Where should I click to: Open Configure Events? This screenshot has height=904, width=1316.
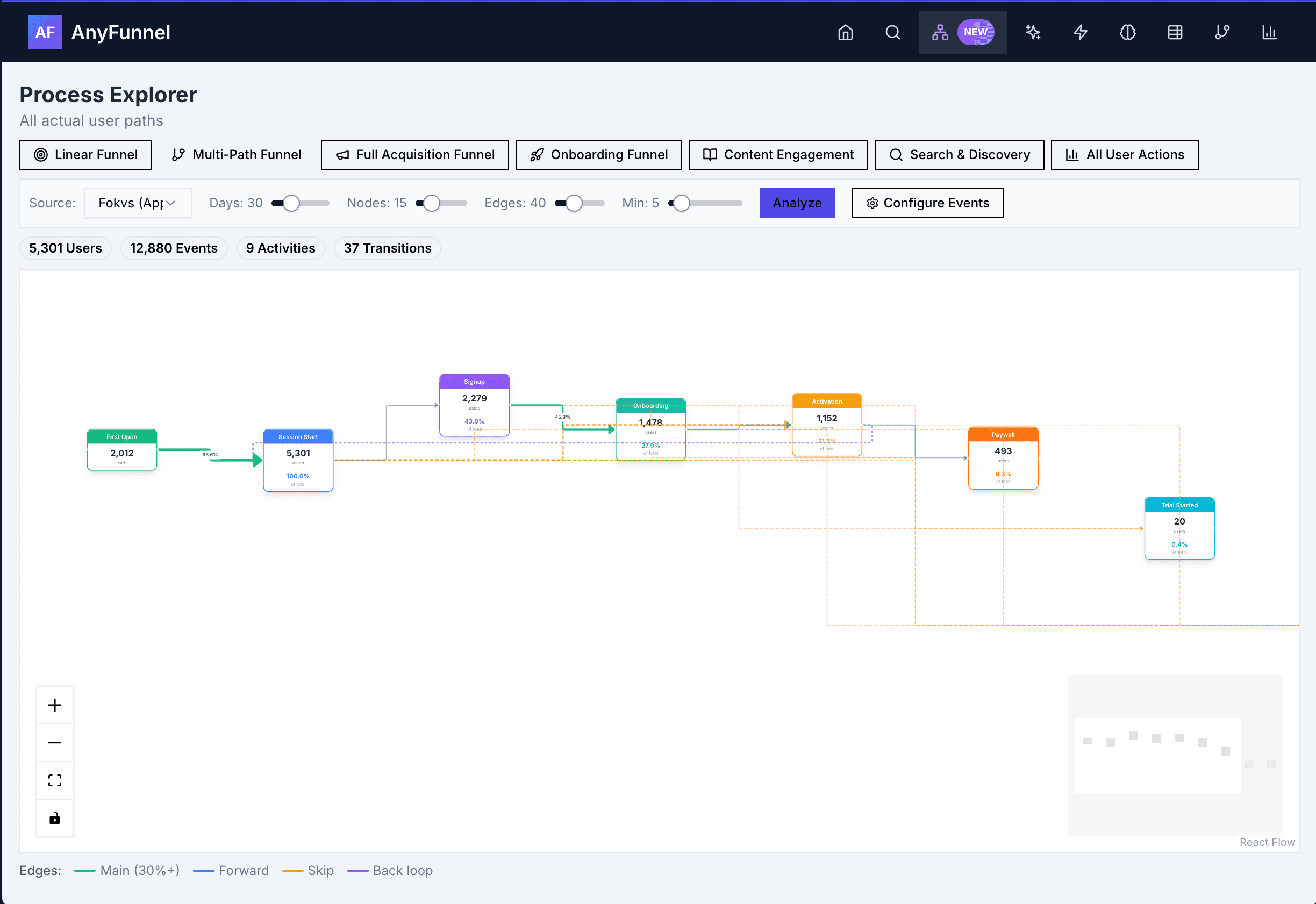tap(927, 203)
